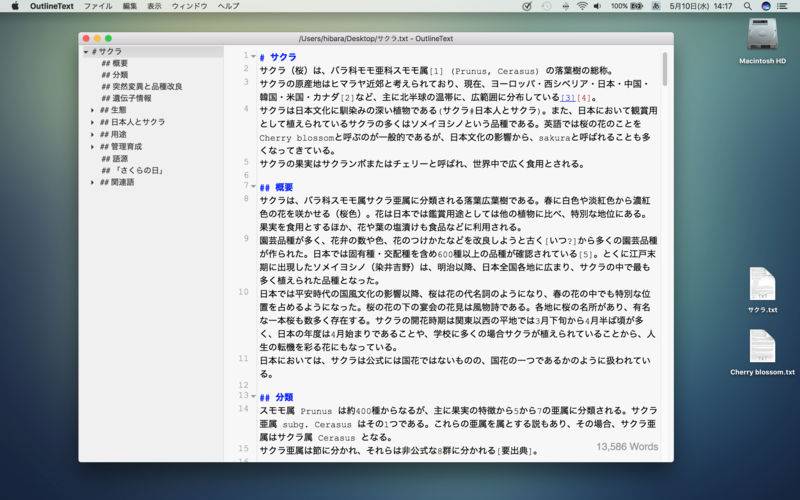800x500 pixels.
Task: Open the Apple menu
Action: click(x=15, y=6)
